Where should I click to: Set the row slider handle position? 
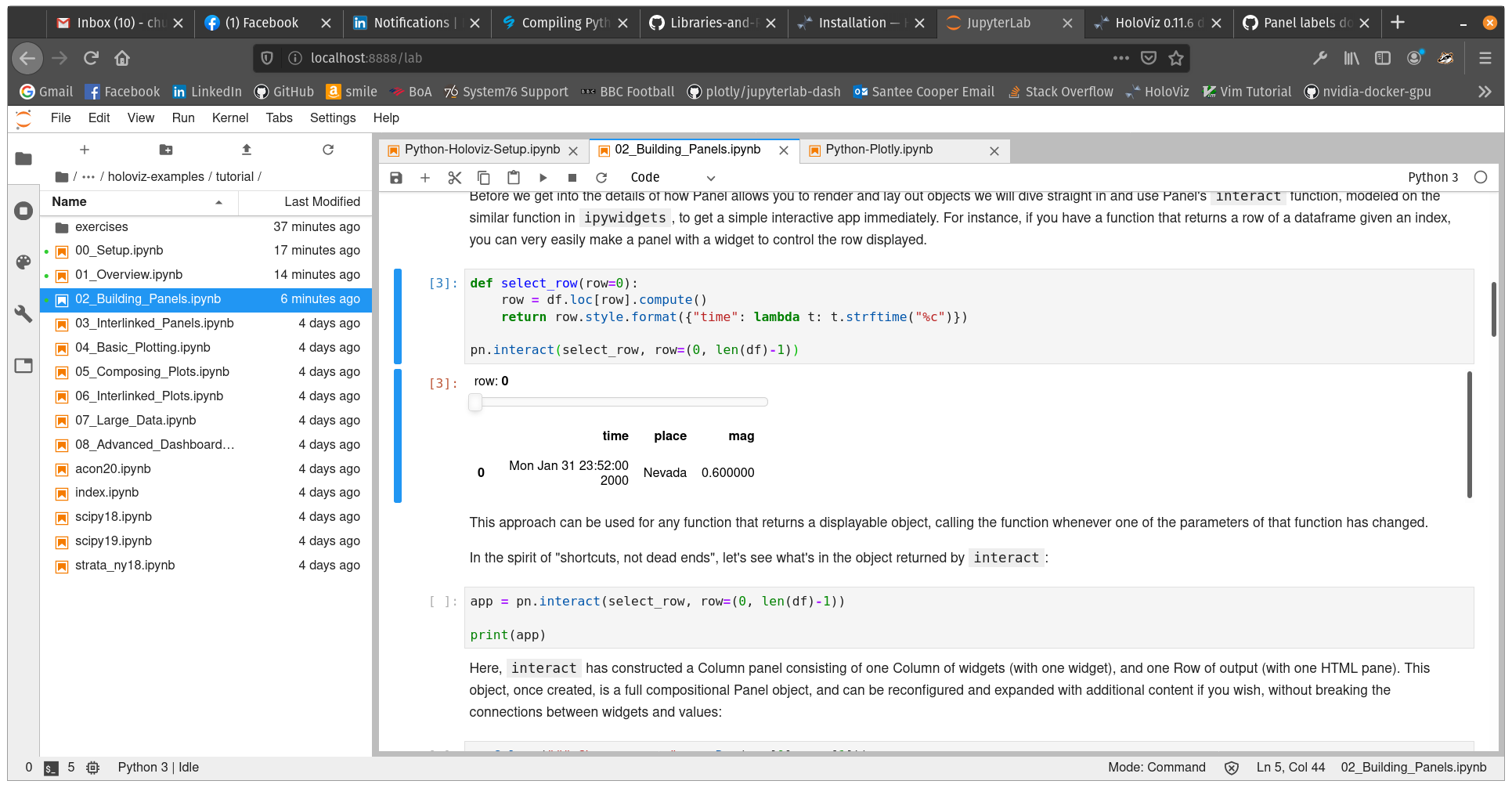[475, 402]
